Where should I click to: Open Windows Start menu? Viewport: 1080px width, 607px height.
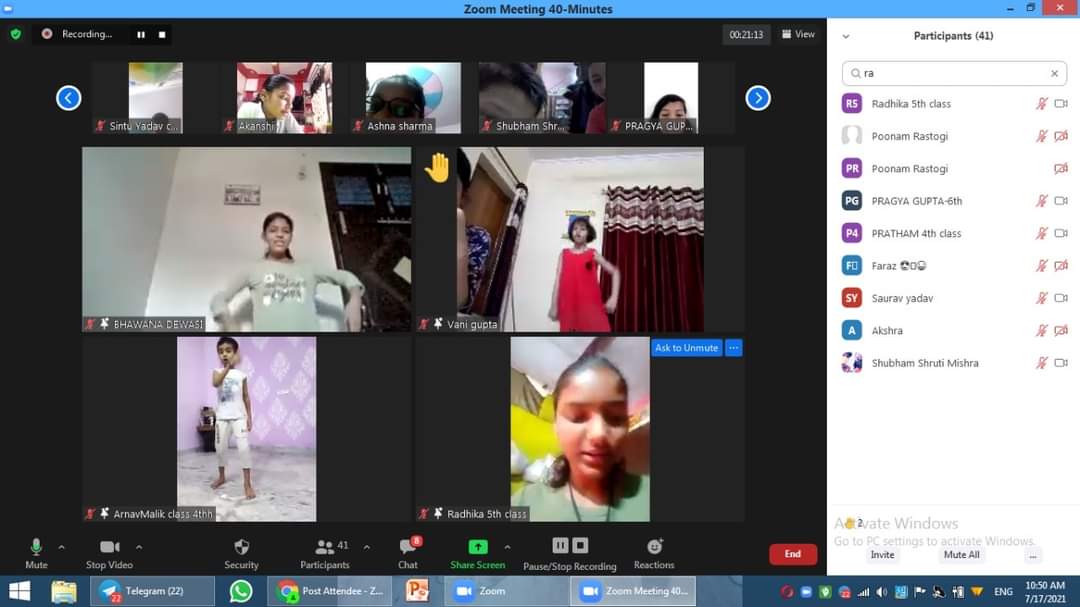[19, 591]
